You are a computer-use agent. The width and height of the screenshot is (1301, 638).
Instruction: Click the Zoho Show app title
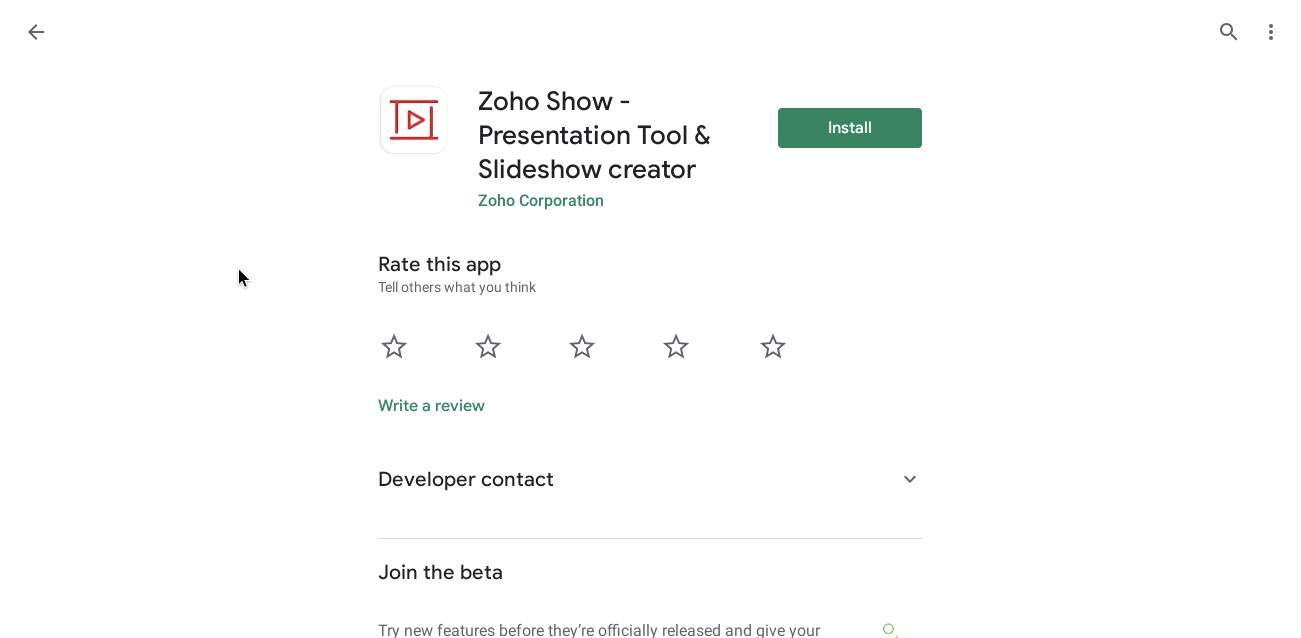click(594, 135)
